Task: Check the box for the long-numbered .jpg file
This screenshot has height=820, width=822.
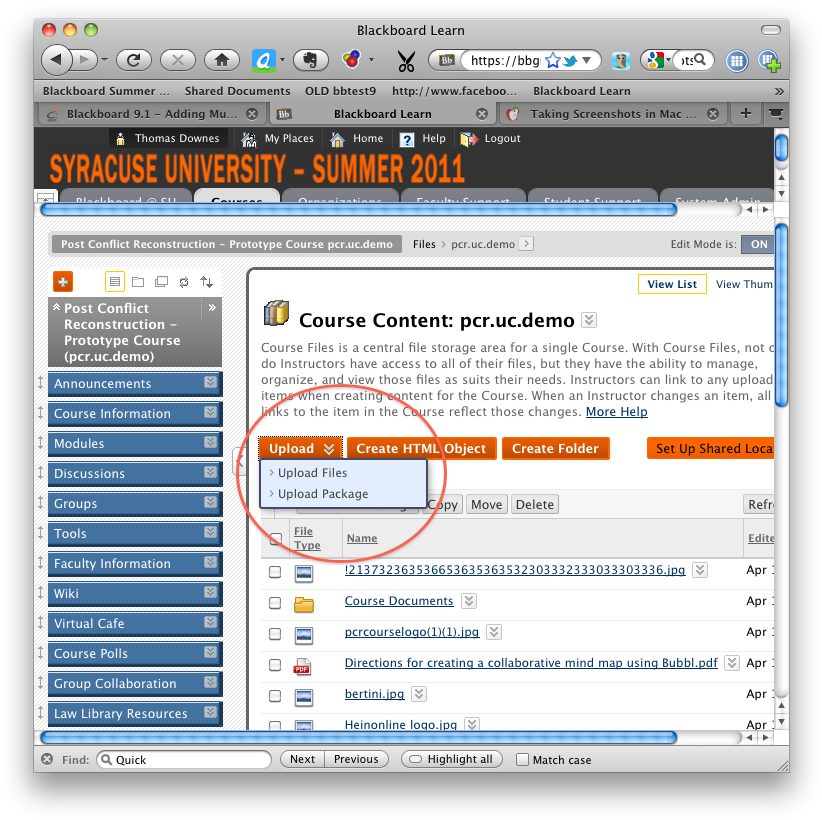Action: [275, 572]
